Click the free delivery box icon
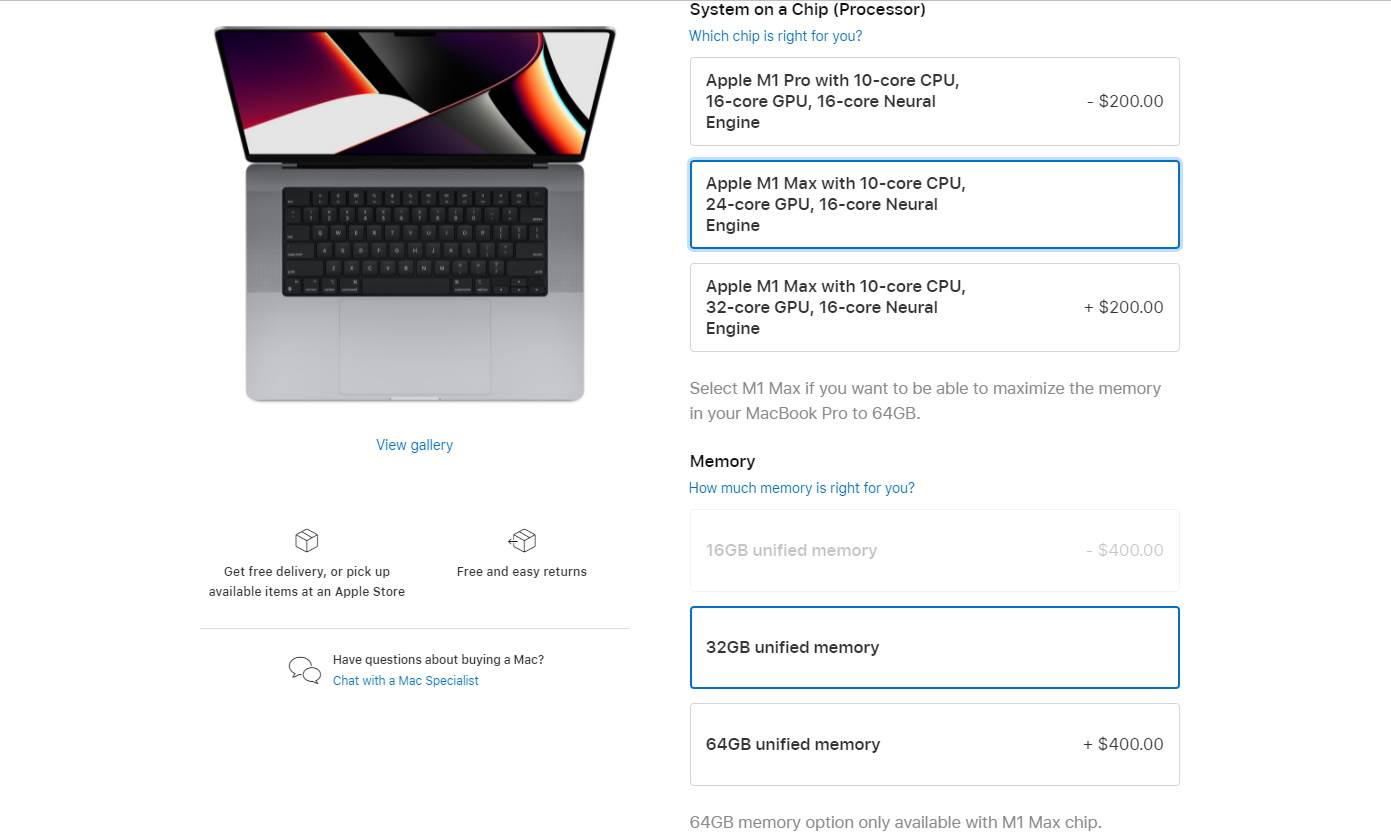The width and height of the screenshot is (1391, 840). [x=306, y=540]
